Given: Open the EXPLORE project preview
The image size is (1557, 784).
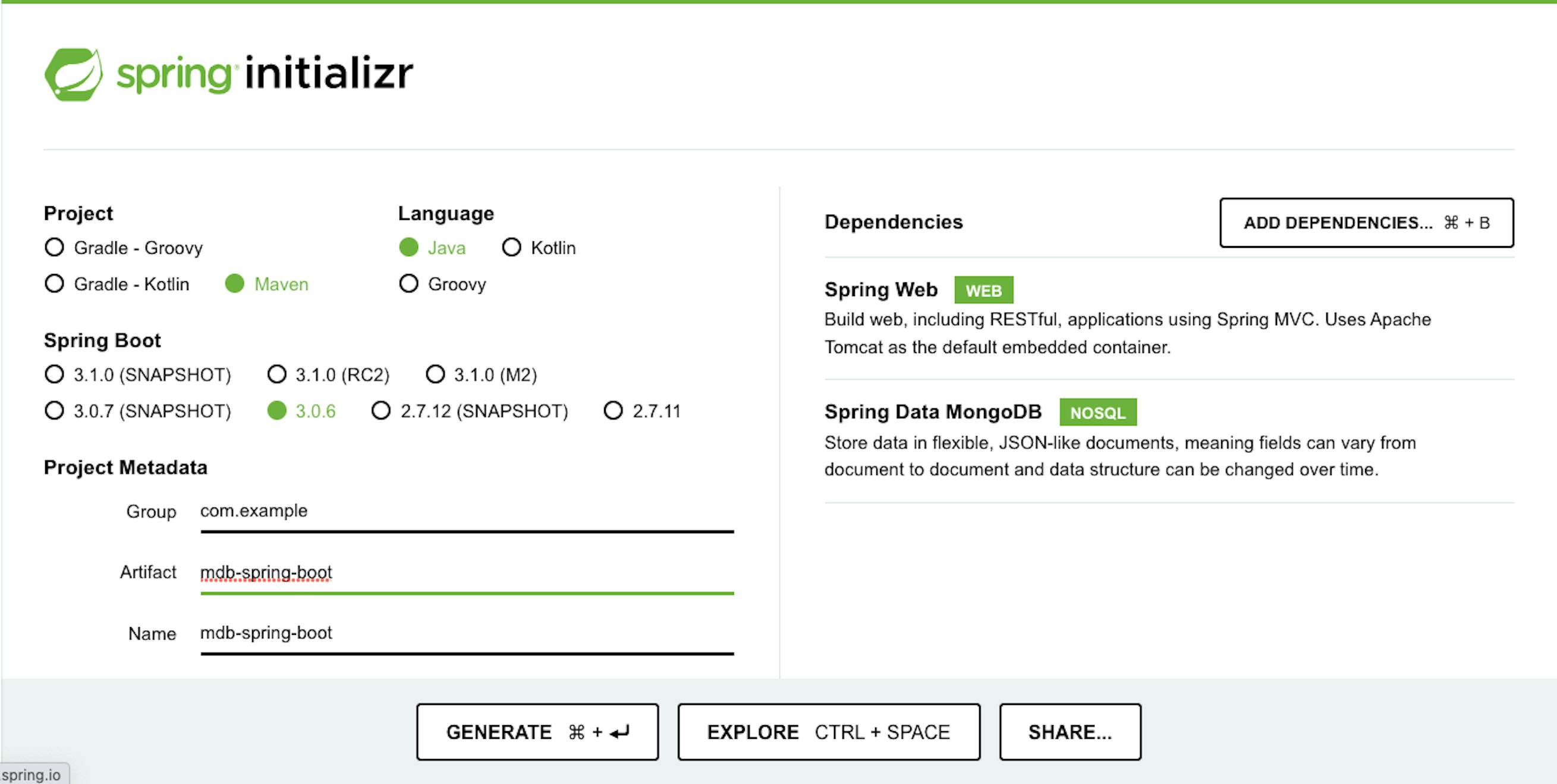Looking at the screenshot, I should point(829,732).
